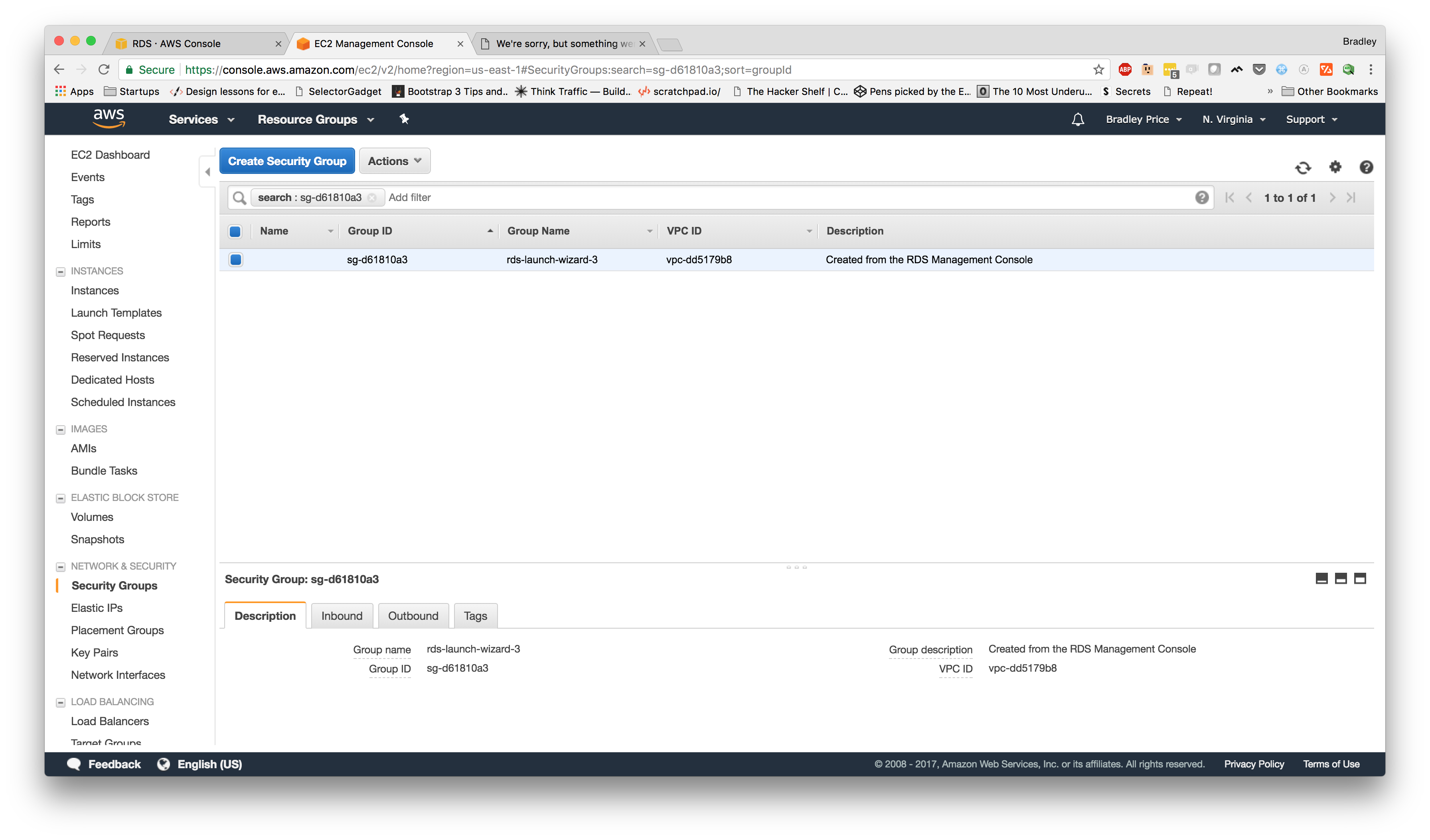This screenshot has width=1430, height=840.
Task: Minimize the details pane to the bottom
Action: tap(1321, 578)
